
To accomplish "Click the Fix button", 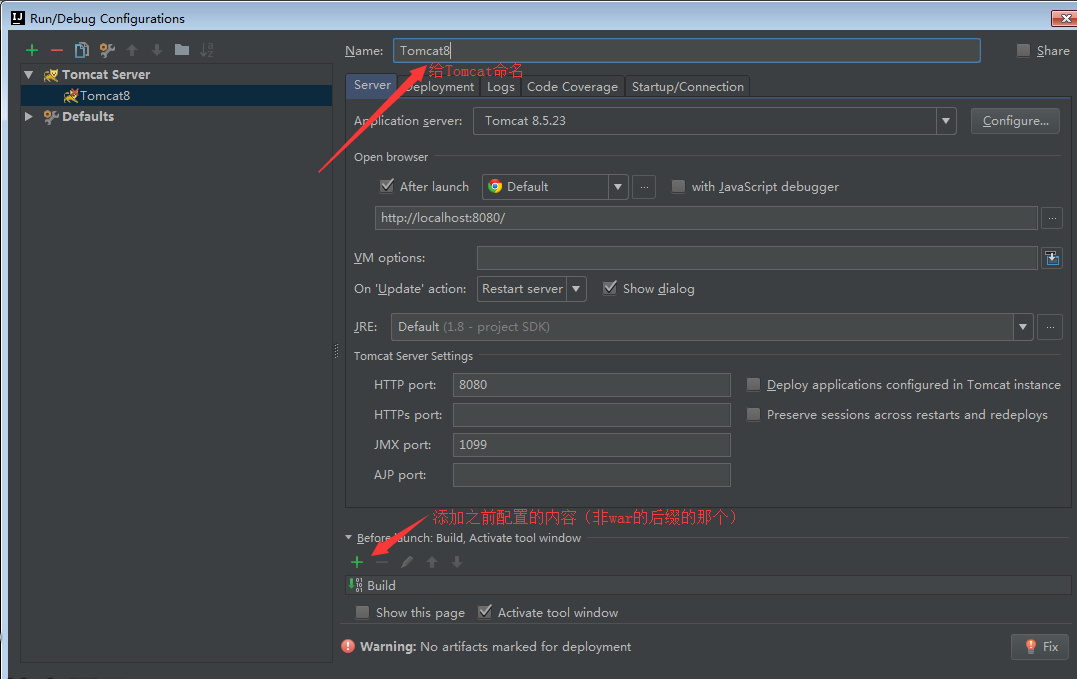I will click(1040, 646).
